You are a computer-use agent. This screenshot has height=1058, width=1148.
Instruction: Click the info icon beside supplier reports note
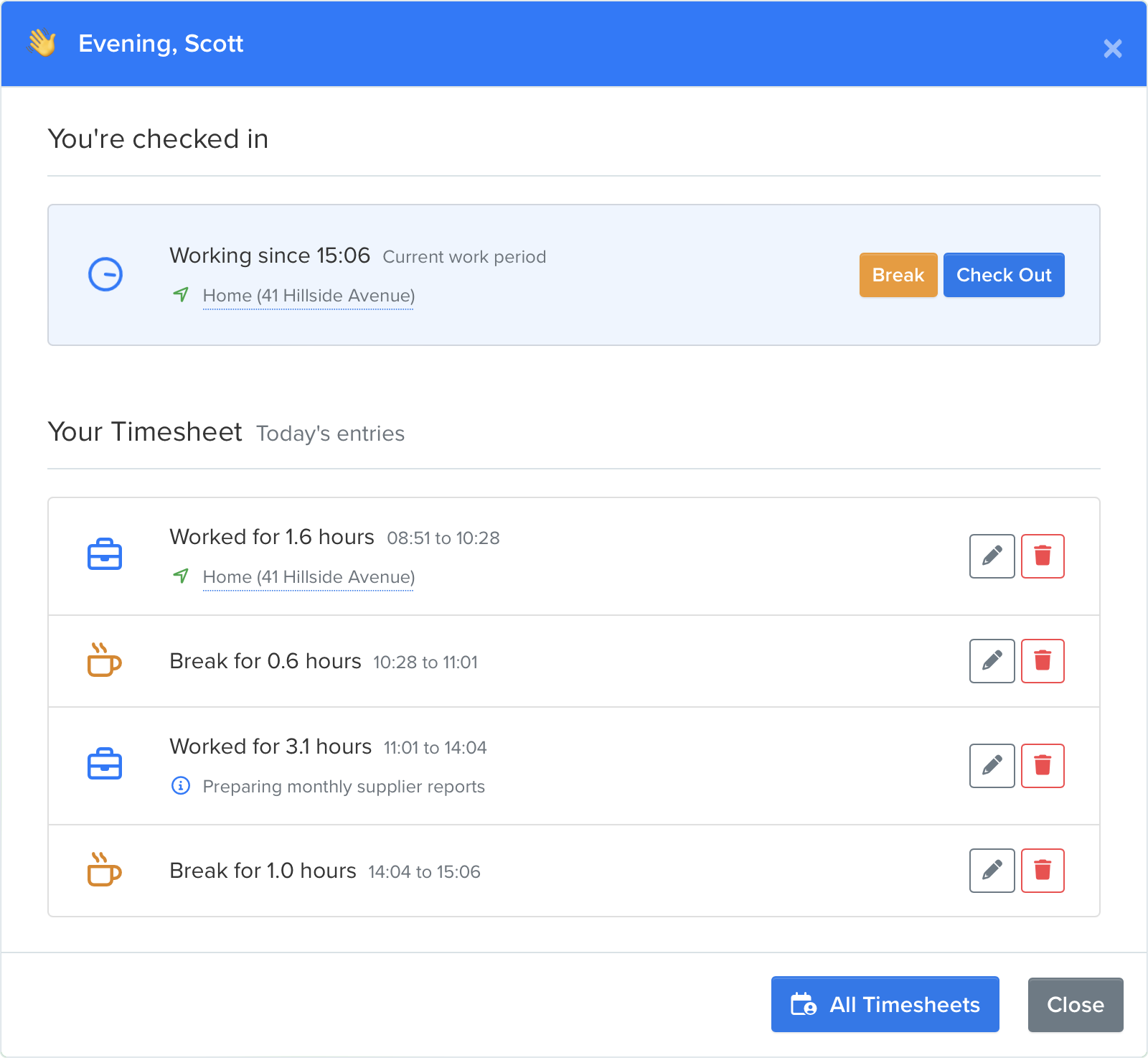(x=180, y=786)
